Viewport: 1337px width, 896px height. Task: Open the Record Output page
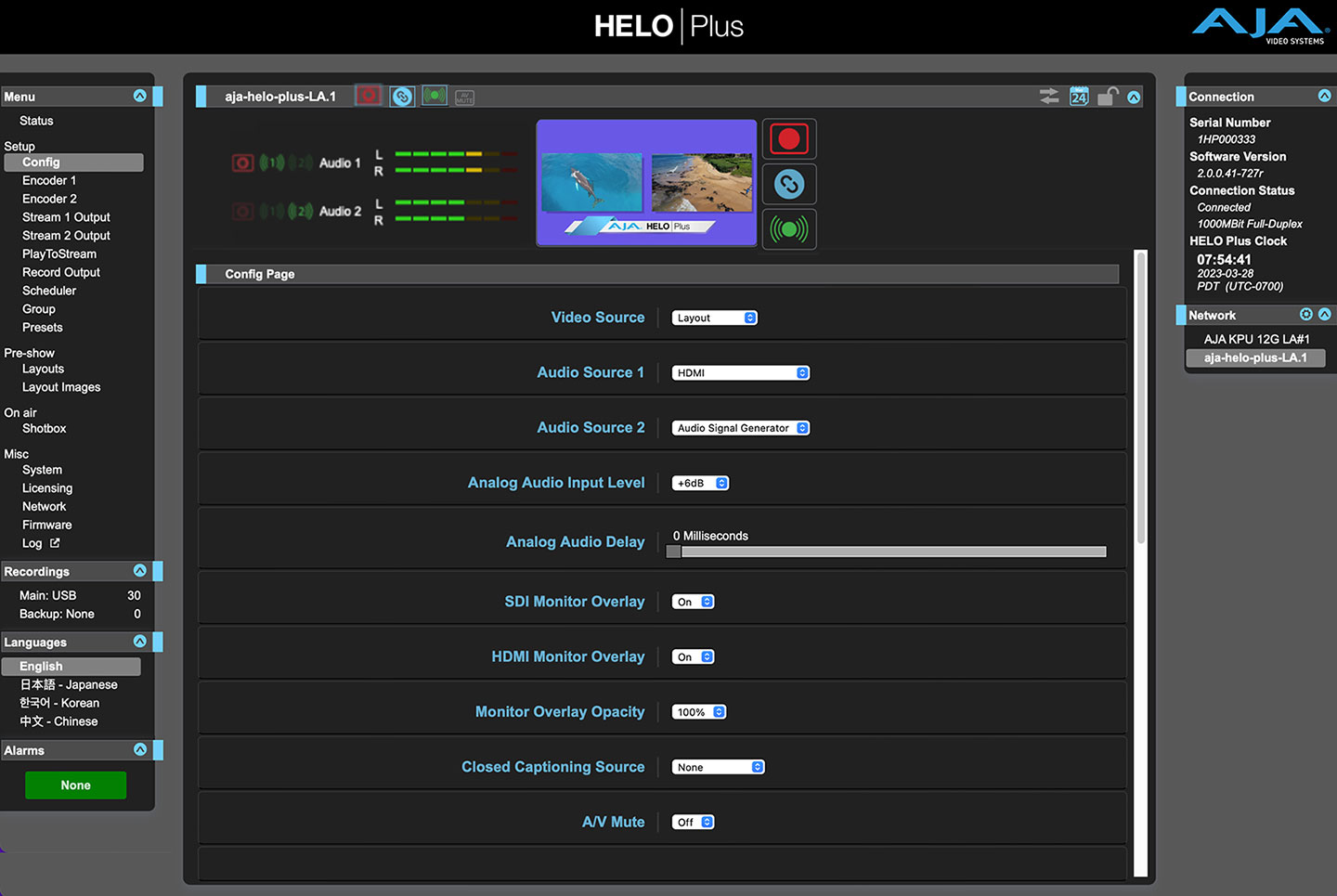click(61, 272)
